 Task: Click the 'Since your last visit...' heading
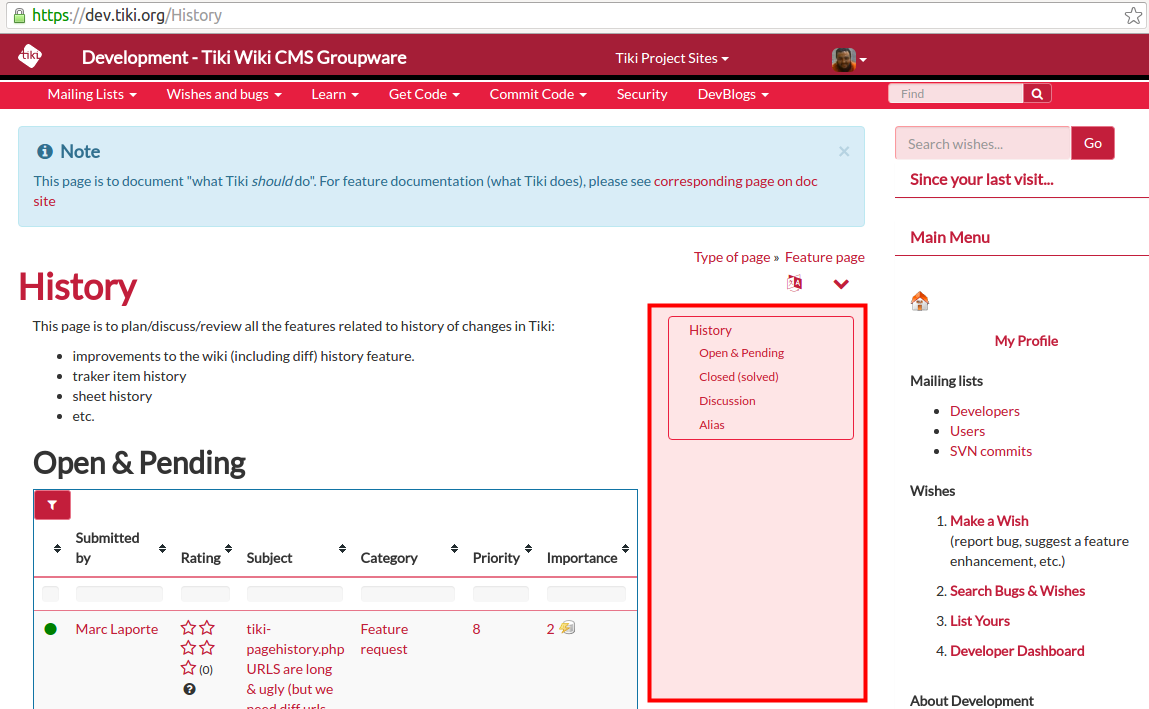pyautogui.click(x=981, y=179)
